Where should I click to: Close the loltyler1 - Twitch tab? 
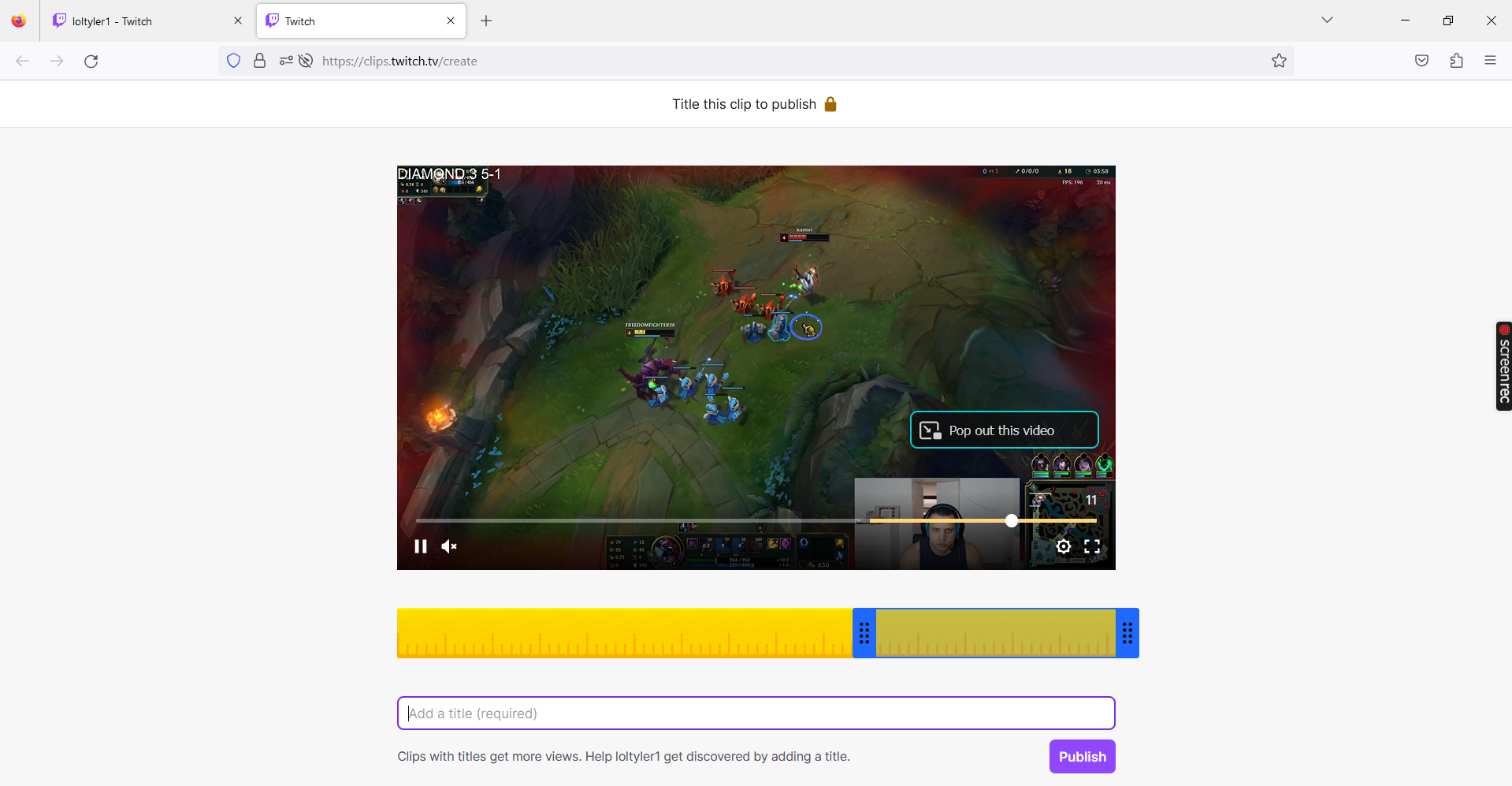pyautogui.click(x=238, y=21)
